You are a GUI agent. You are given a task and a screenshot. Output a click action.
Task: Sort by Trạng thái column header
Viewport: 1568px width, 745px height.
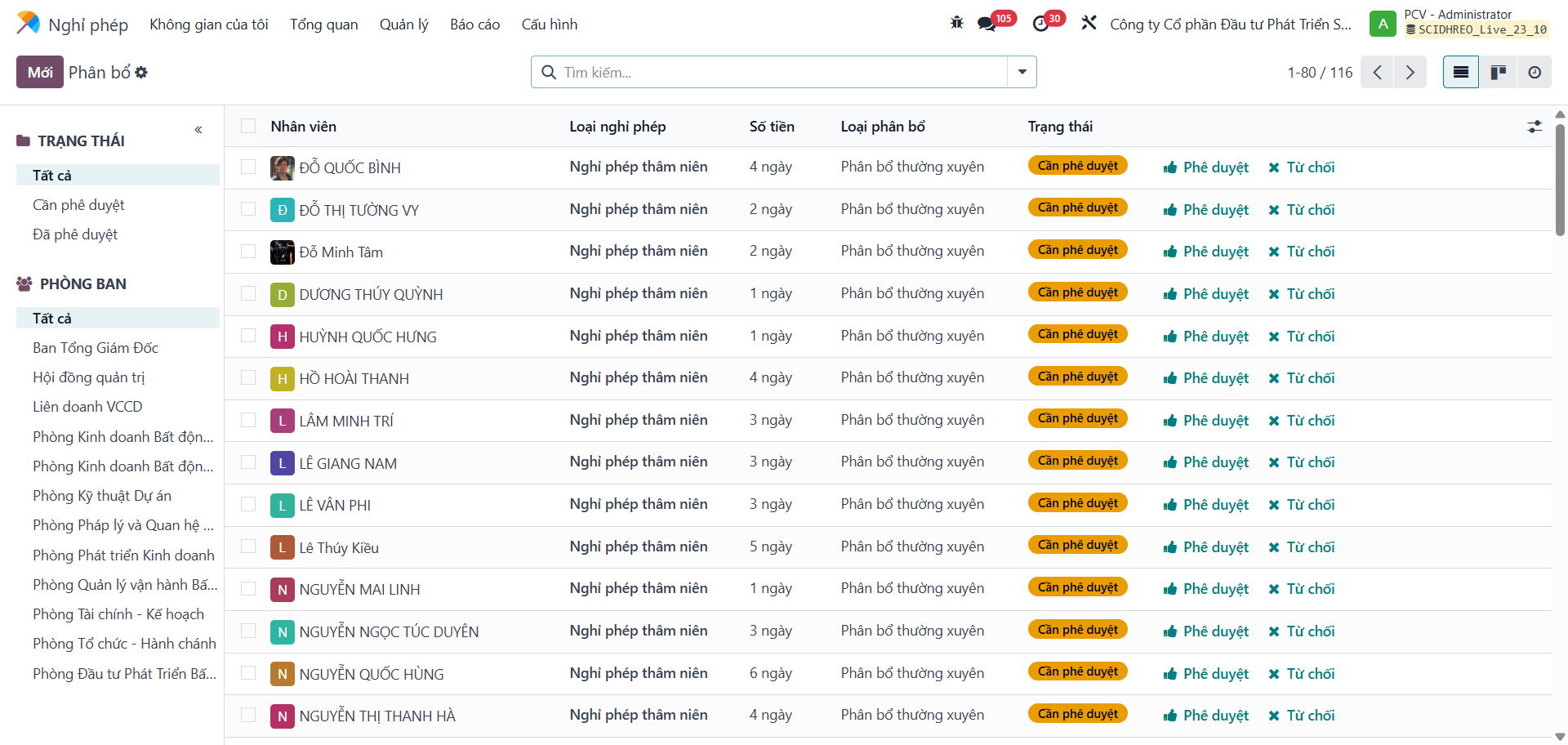[1060, 127]
